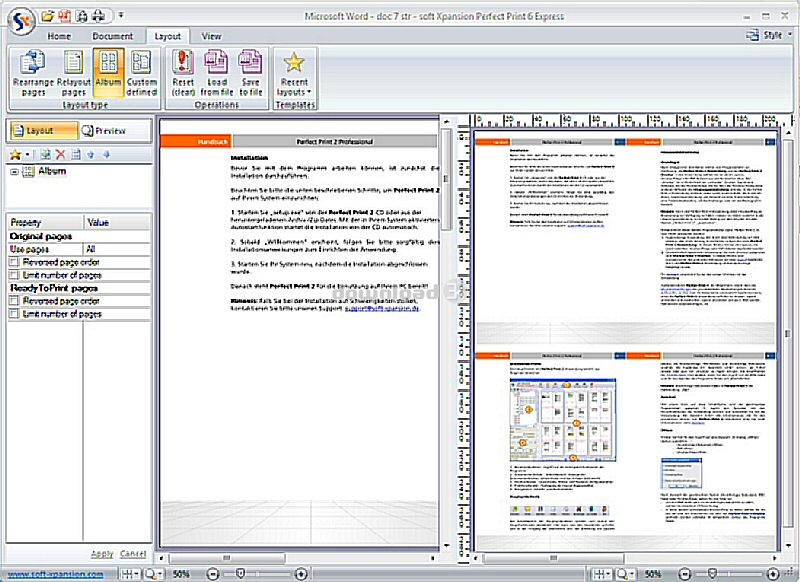
Task: Switch to the Layout panel tab
Action: (44, 131)
